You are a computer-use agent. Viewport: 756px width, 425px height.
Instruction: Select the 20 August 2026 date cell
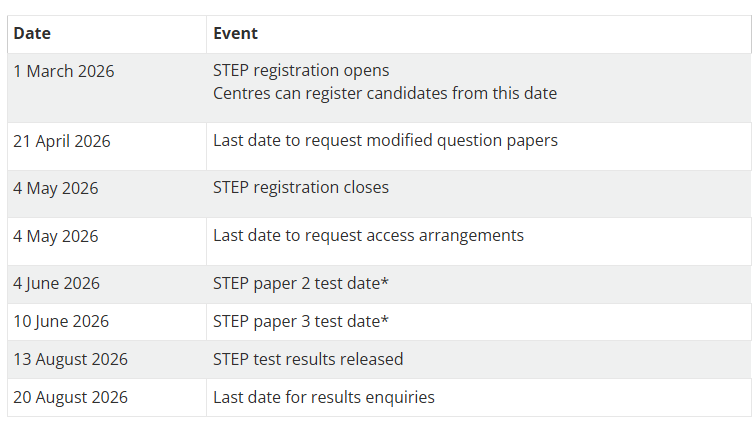coord(70,397)
